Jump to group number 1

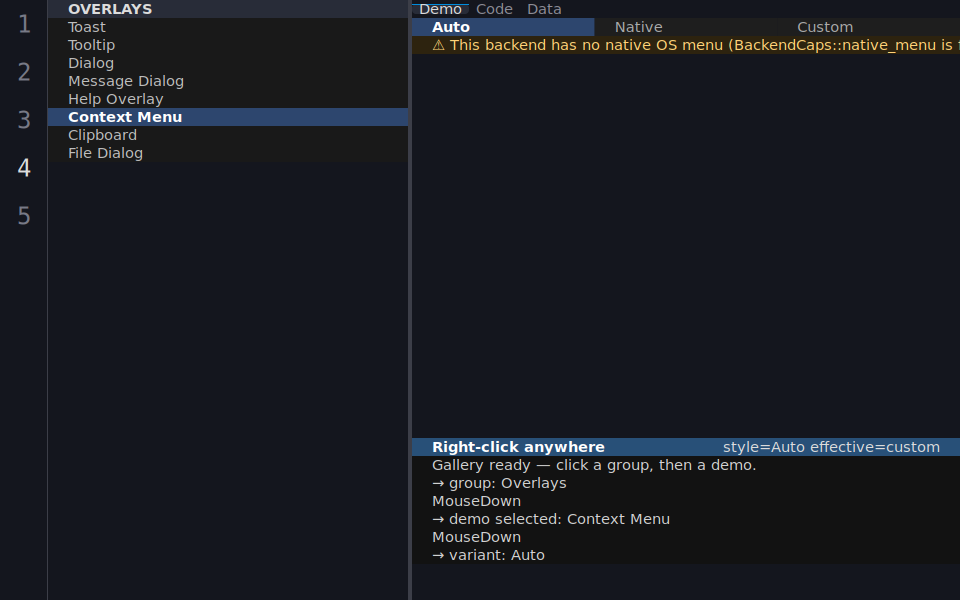24,24
